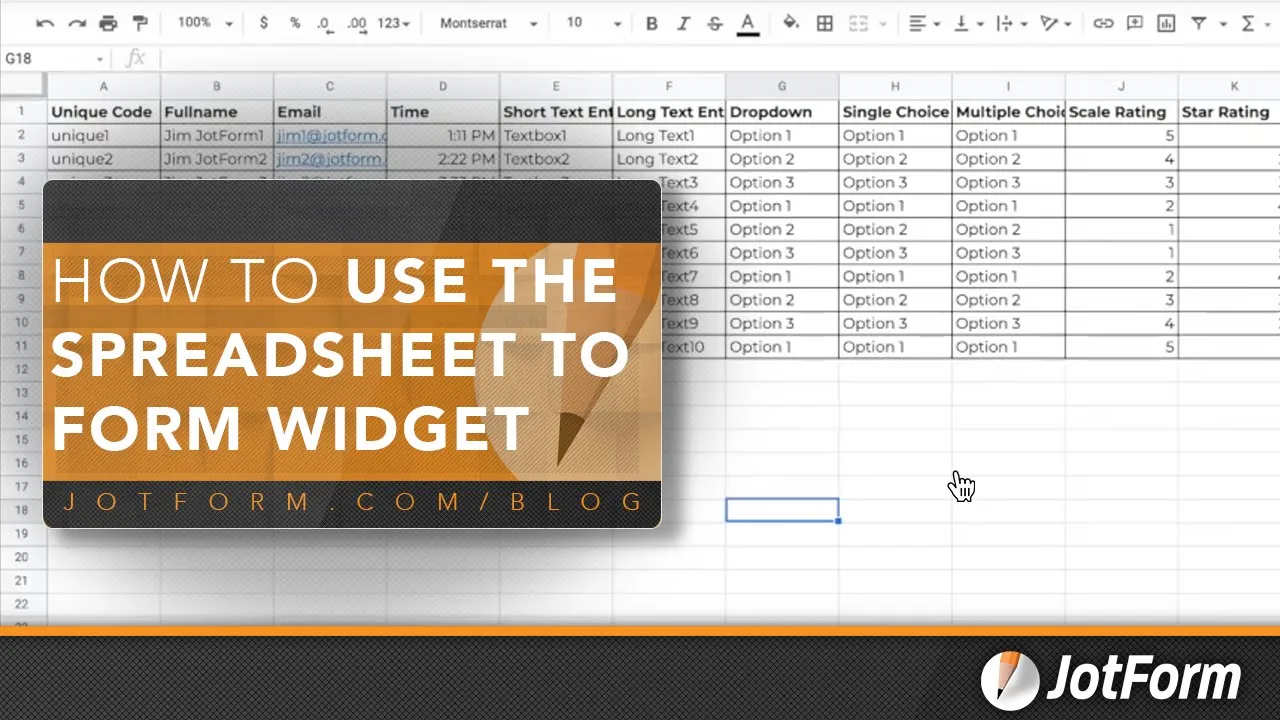Select the 'Time' header cell

(443, 112)
